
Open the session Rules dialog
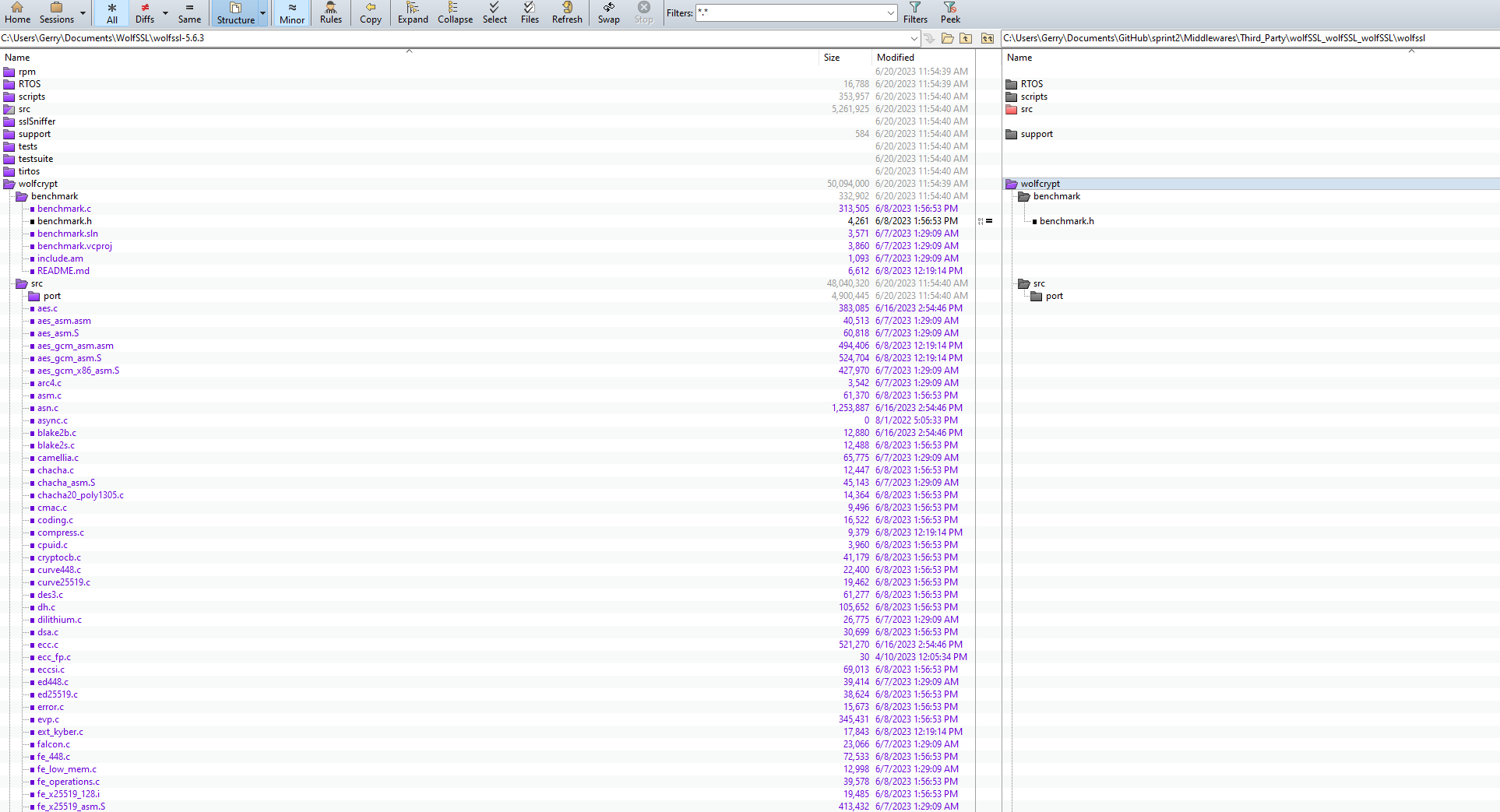point(330,12)
